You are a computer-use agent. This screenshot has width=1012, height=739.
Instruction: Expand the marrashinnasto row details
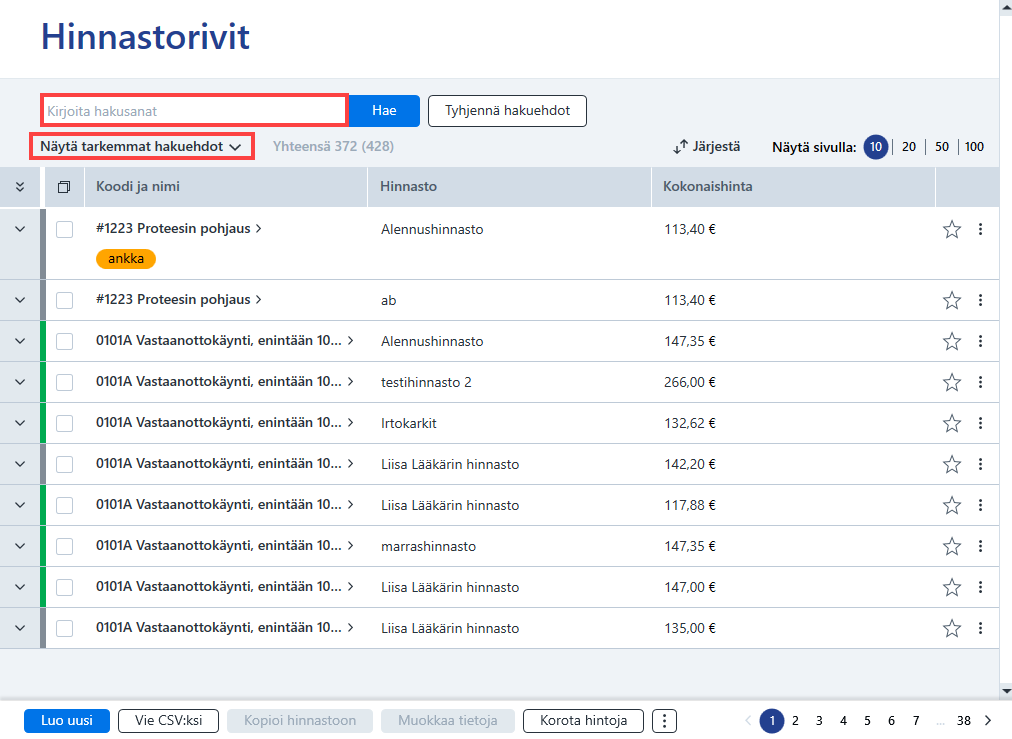(20, 546)
